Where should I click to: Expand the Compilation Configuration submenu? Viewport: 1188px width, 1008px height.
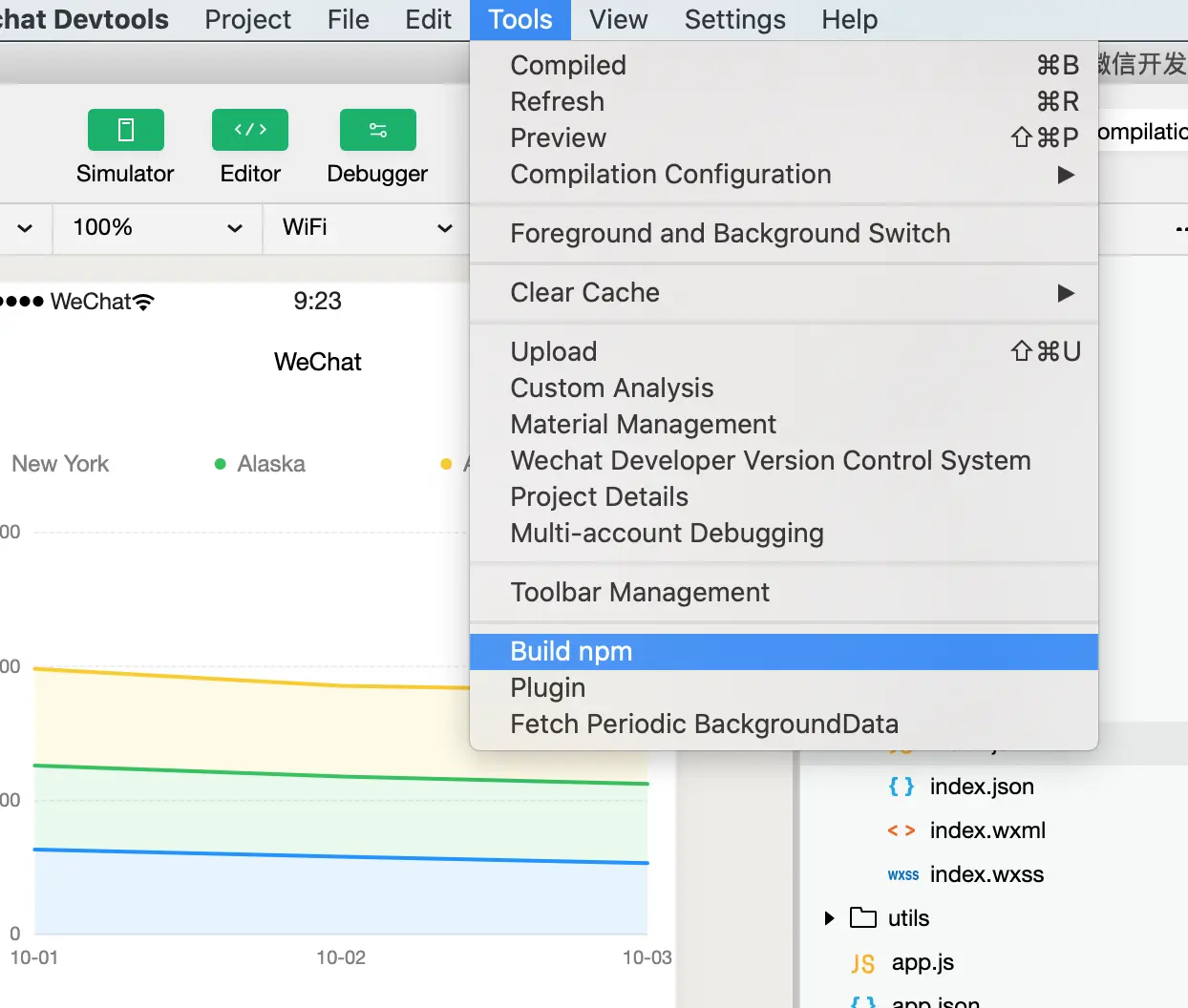(784, 174)
